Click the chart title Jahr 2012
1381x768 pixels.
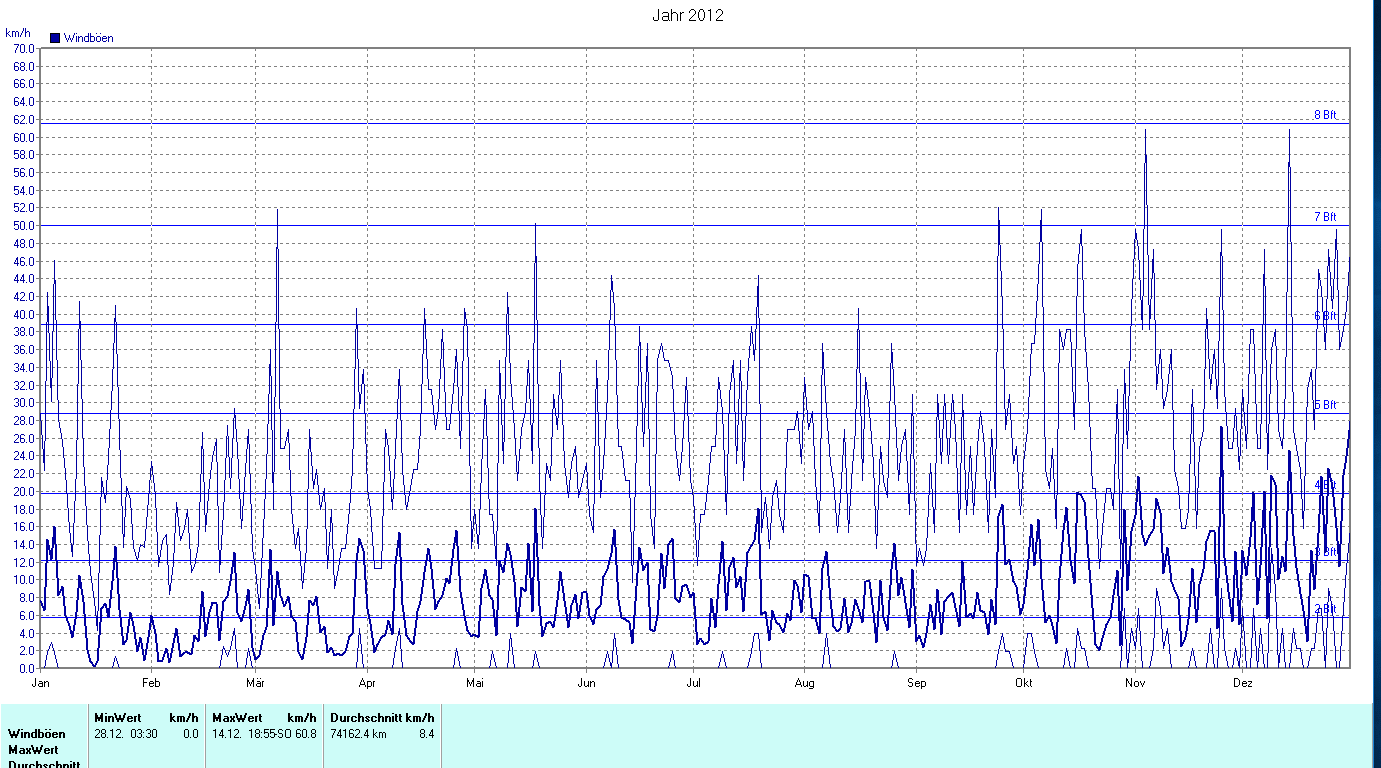coord(688,15)
